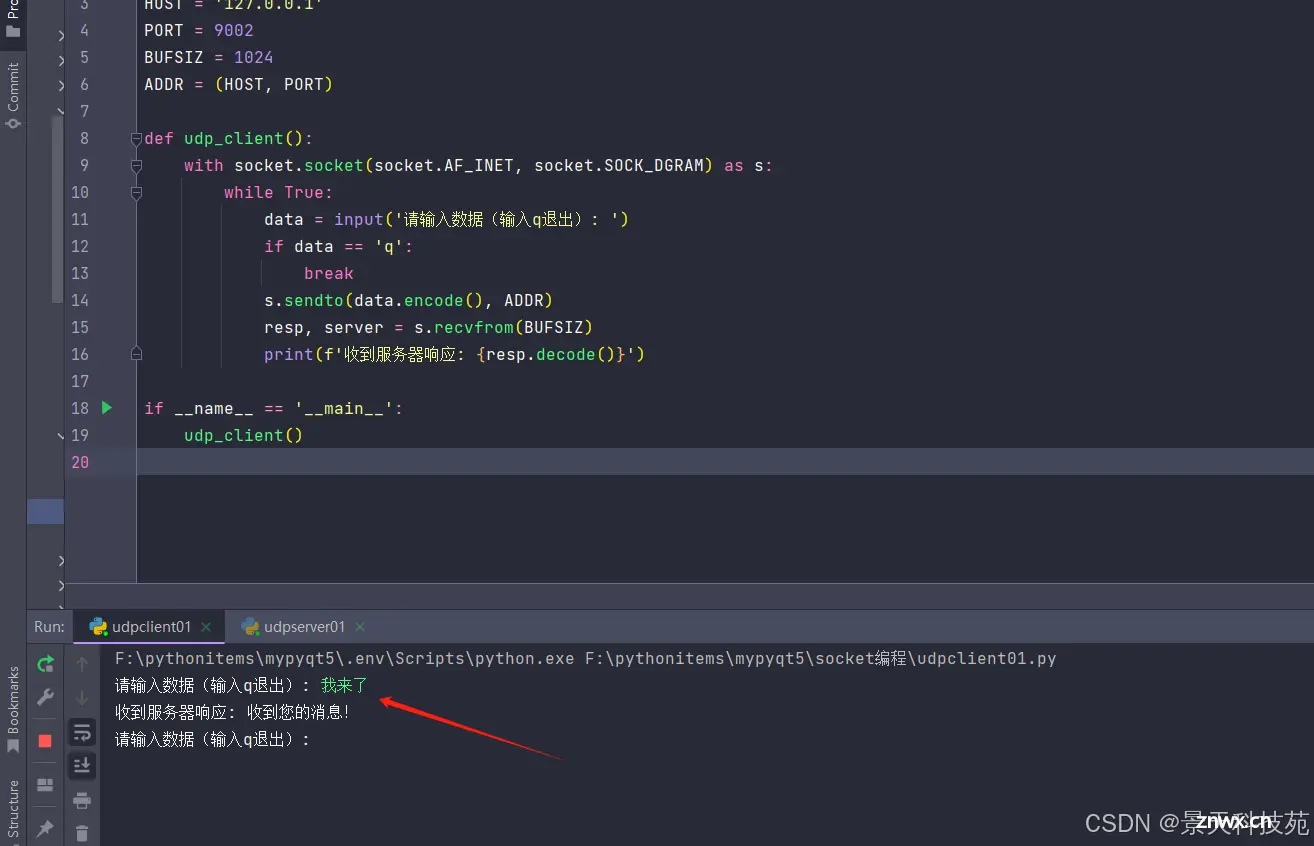
Task: Click 's.sendto(data.encode(), ADDR)' line
Action: pos(409,300)
